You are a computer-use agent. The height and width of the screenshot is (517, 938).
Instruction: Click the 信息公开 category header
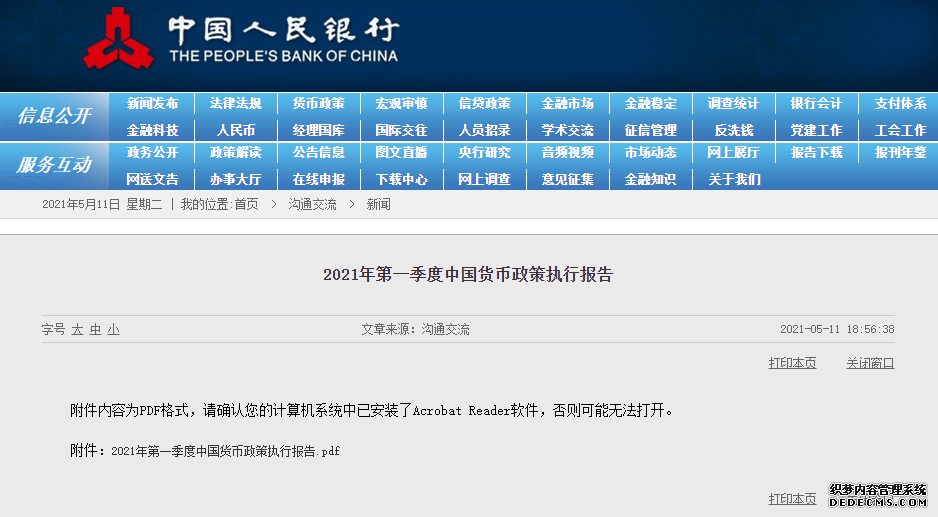[54, 115]
